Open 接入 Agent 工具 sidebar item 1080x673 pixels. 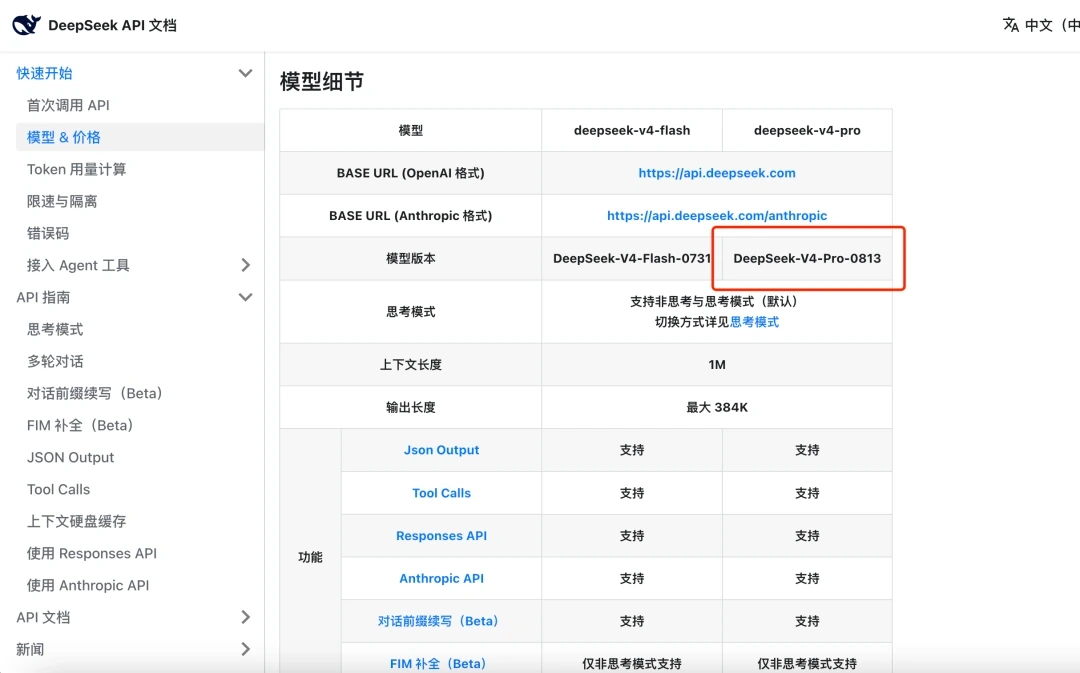point(78,265)
